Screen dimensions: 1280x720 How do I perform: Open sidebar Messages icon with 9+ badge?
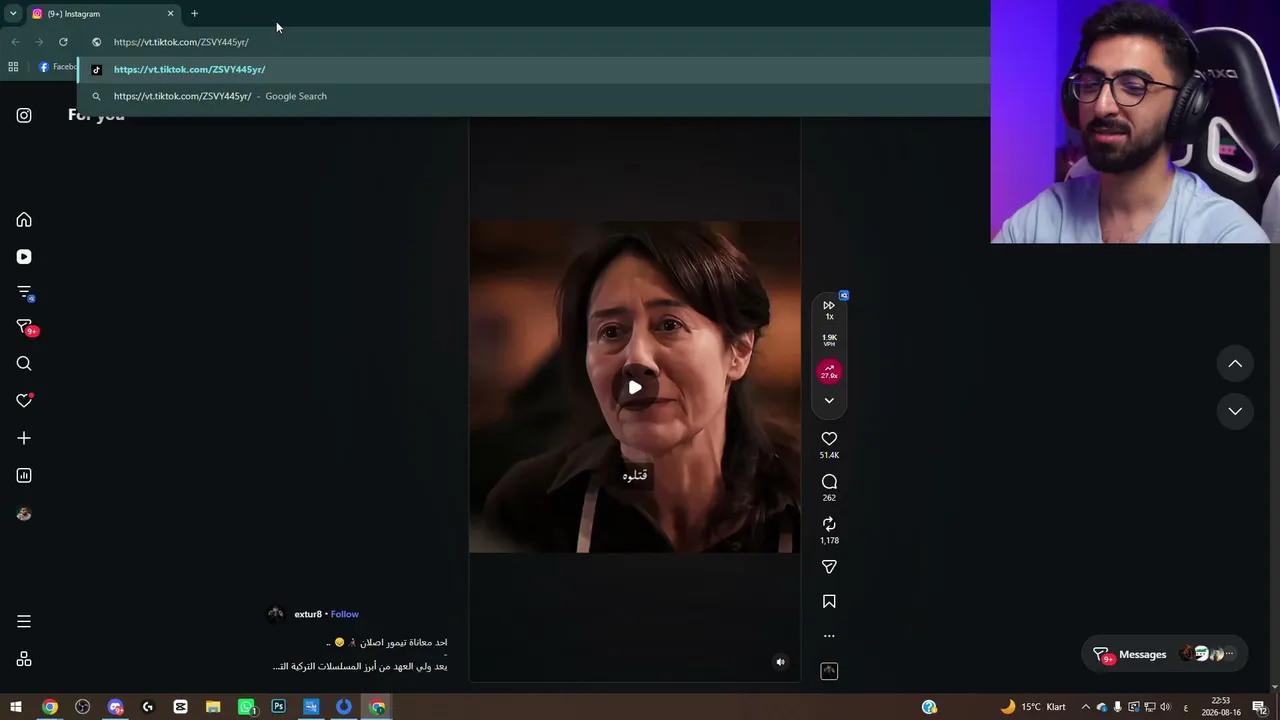24,328
